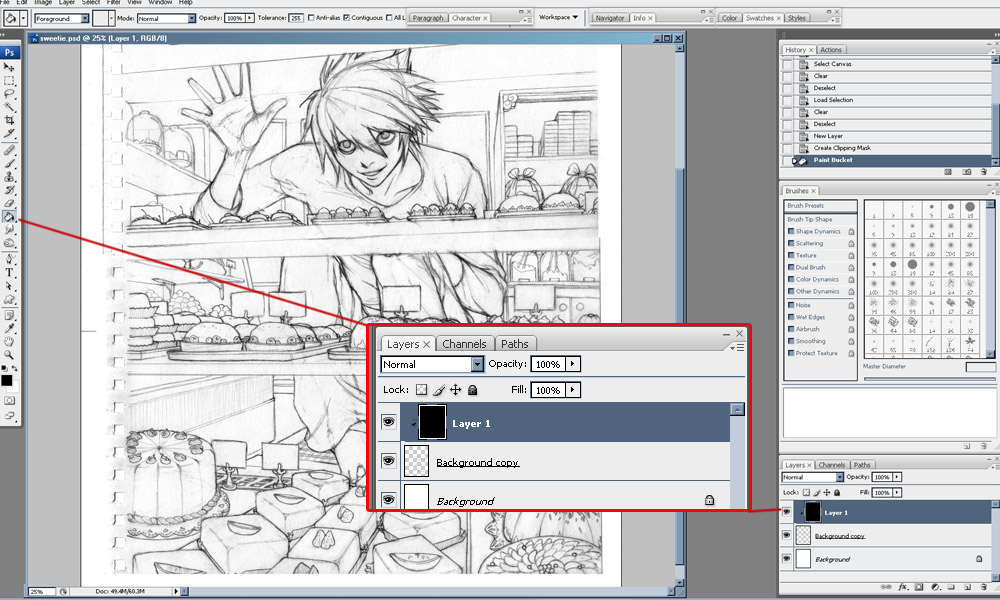Select the Hand tool
The image size is (1000, 600).
(x=9, y=342)
